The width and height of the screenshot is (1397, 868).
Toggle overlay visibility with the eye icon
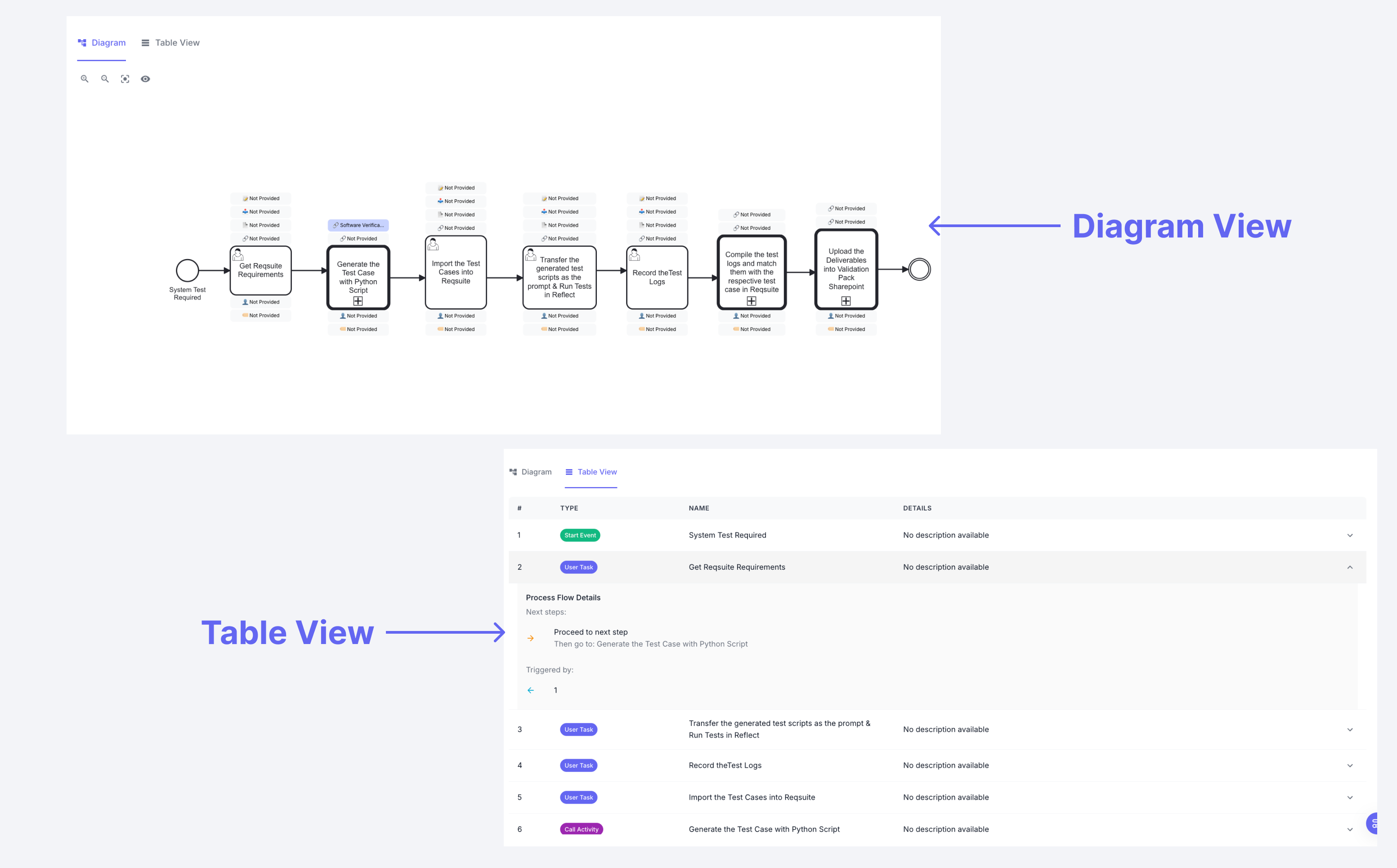pyautogui.click(x=145, y=79)
